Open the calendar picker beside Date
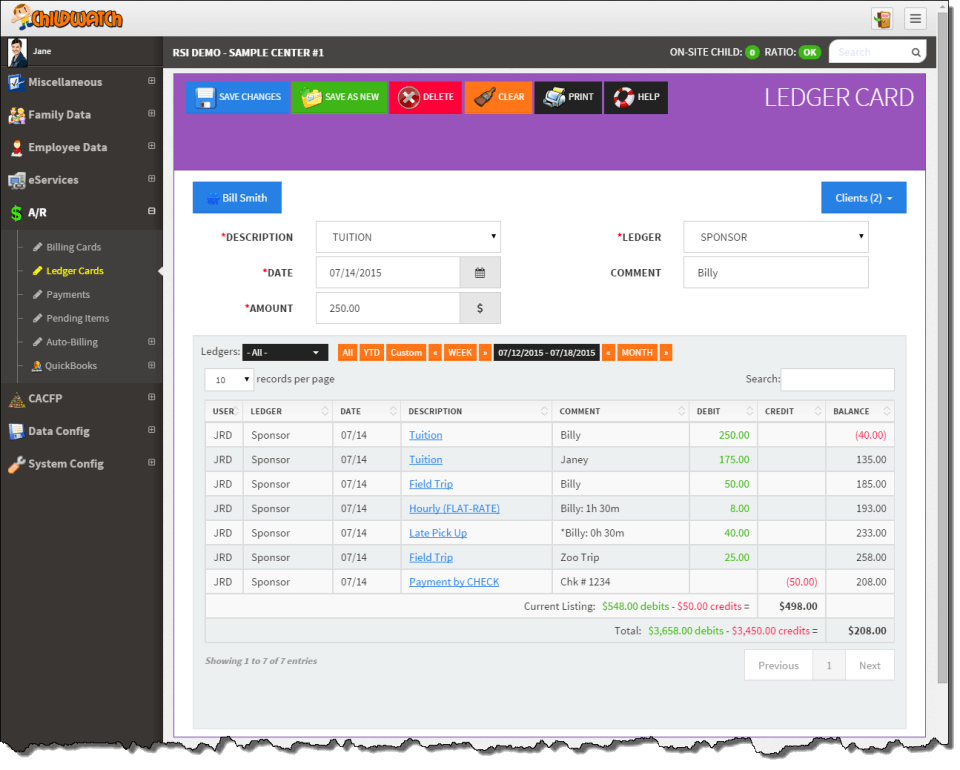The image size is (960, 770). point(480,272)
